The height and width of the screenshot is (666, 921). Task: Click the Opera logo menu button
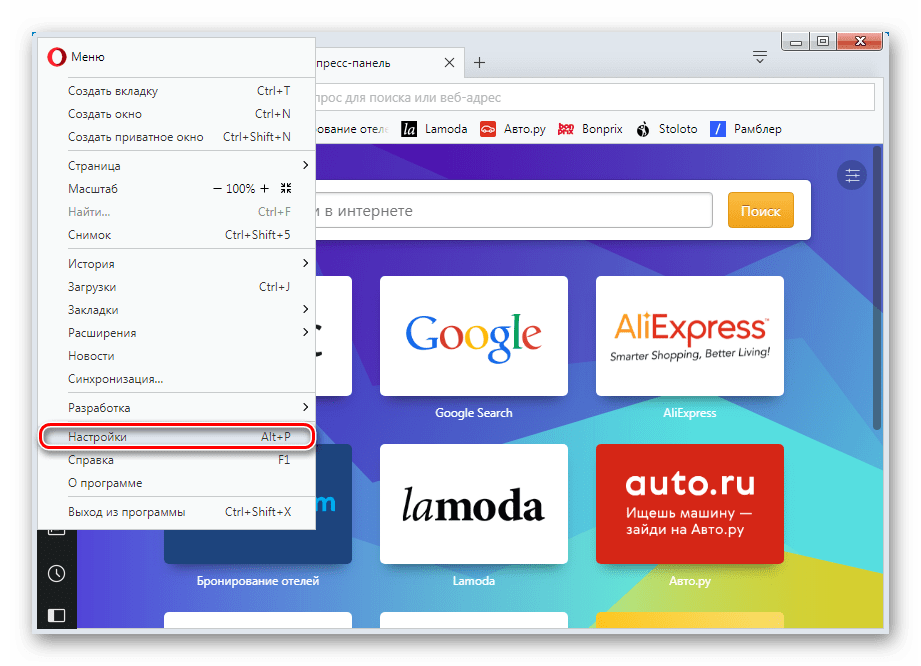[x=56, y=57]
